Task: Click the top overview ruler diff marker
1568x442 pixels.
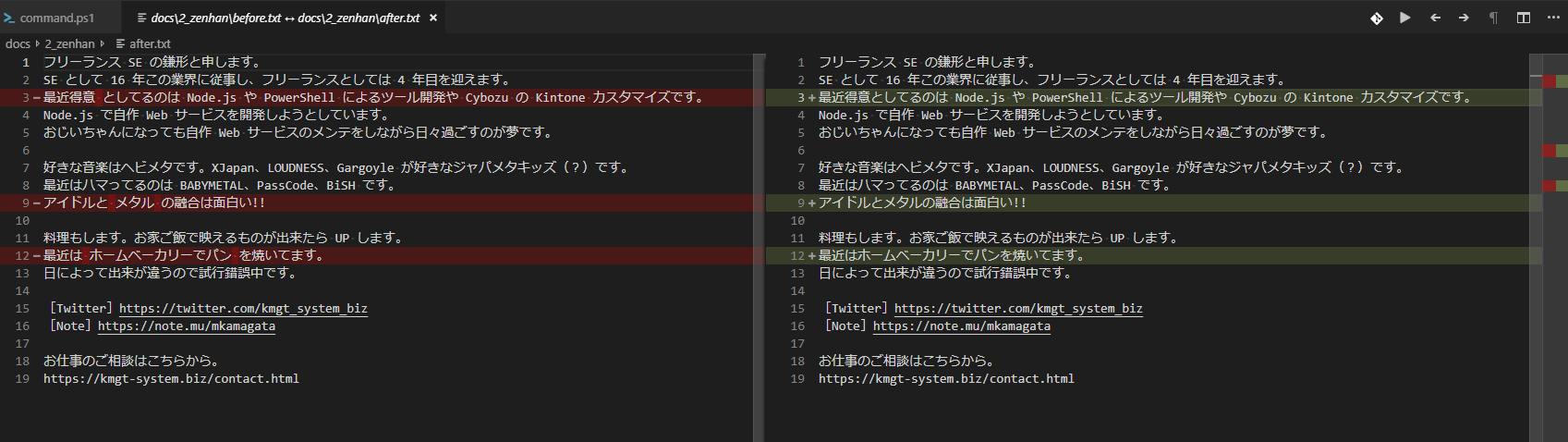Action: pyautogui.click(x=1555, y=81)
